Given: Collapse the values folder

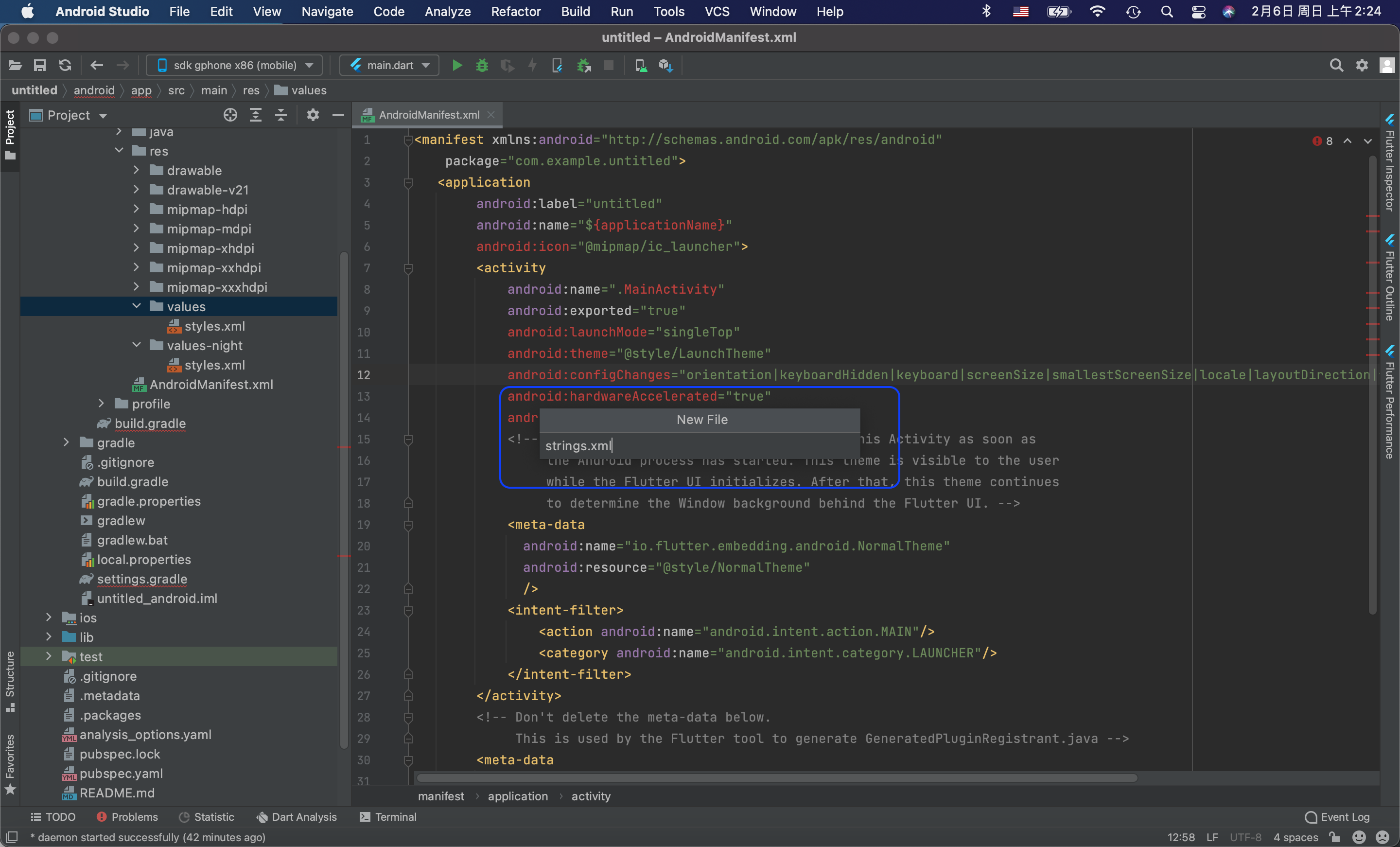Looking at the screenshot, I should coord(137,306).
